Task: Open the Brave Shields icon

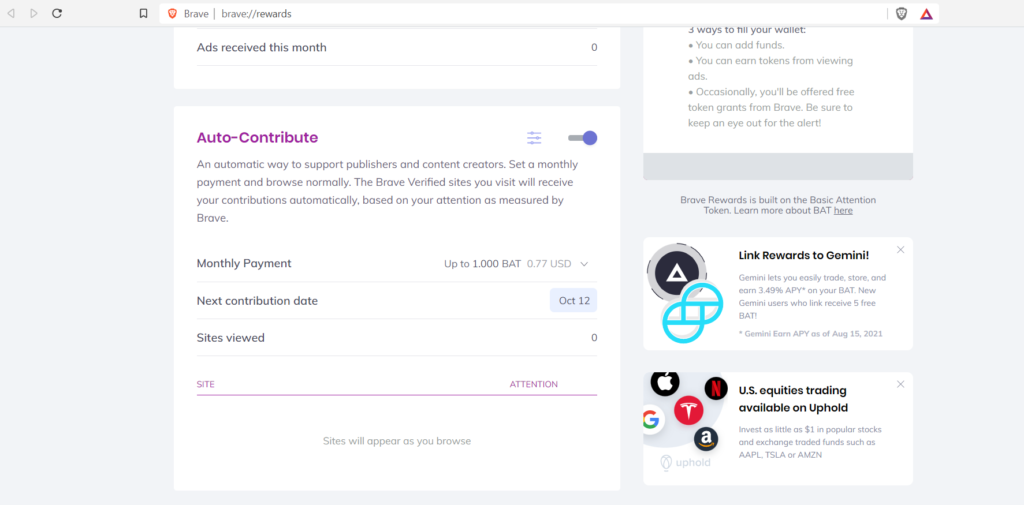Action: 901,13
